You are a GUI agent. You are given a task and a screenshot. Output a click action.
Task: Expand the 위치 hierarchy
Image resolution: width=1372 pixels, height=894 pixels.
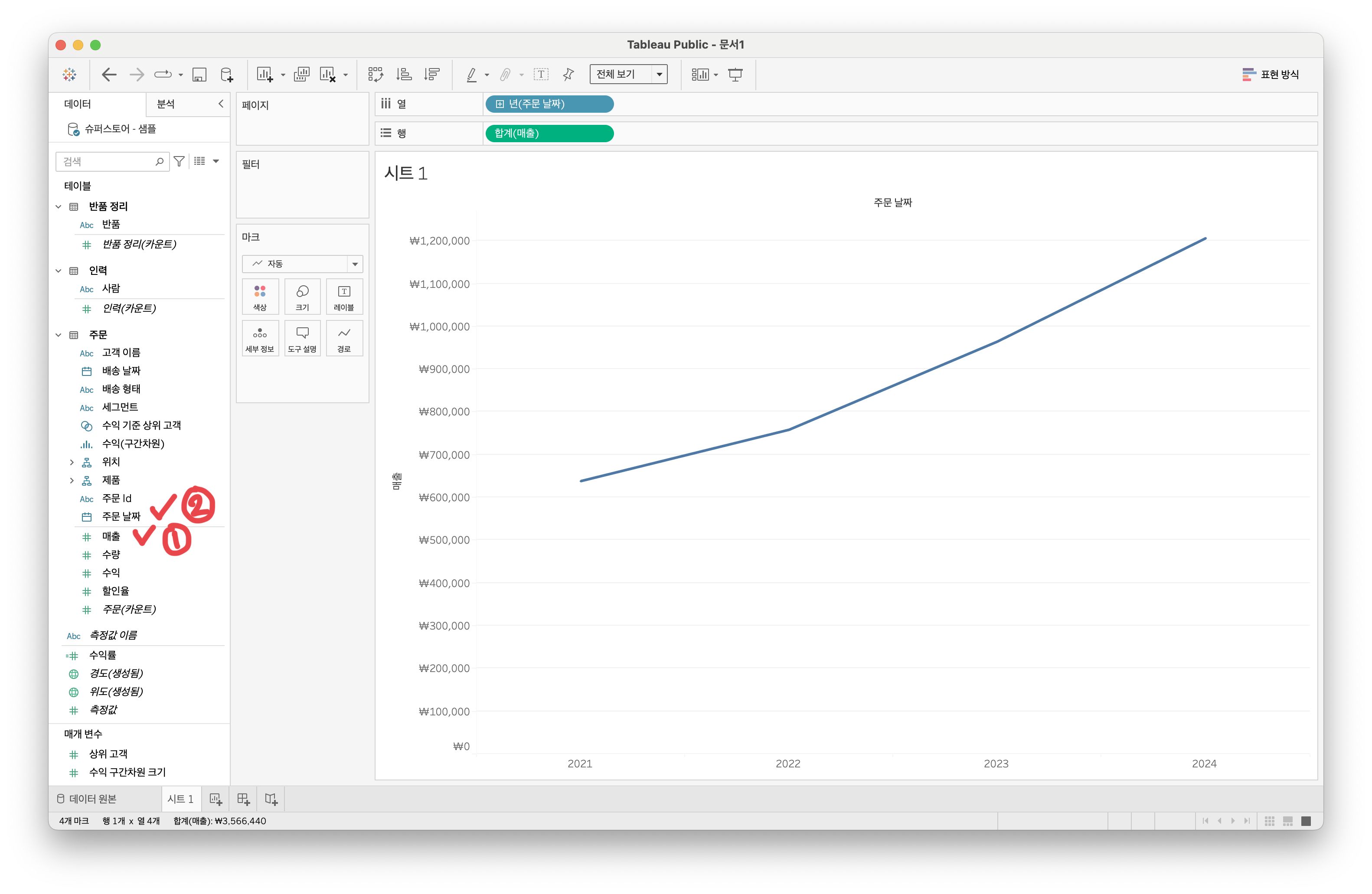pos(72,462)
